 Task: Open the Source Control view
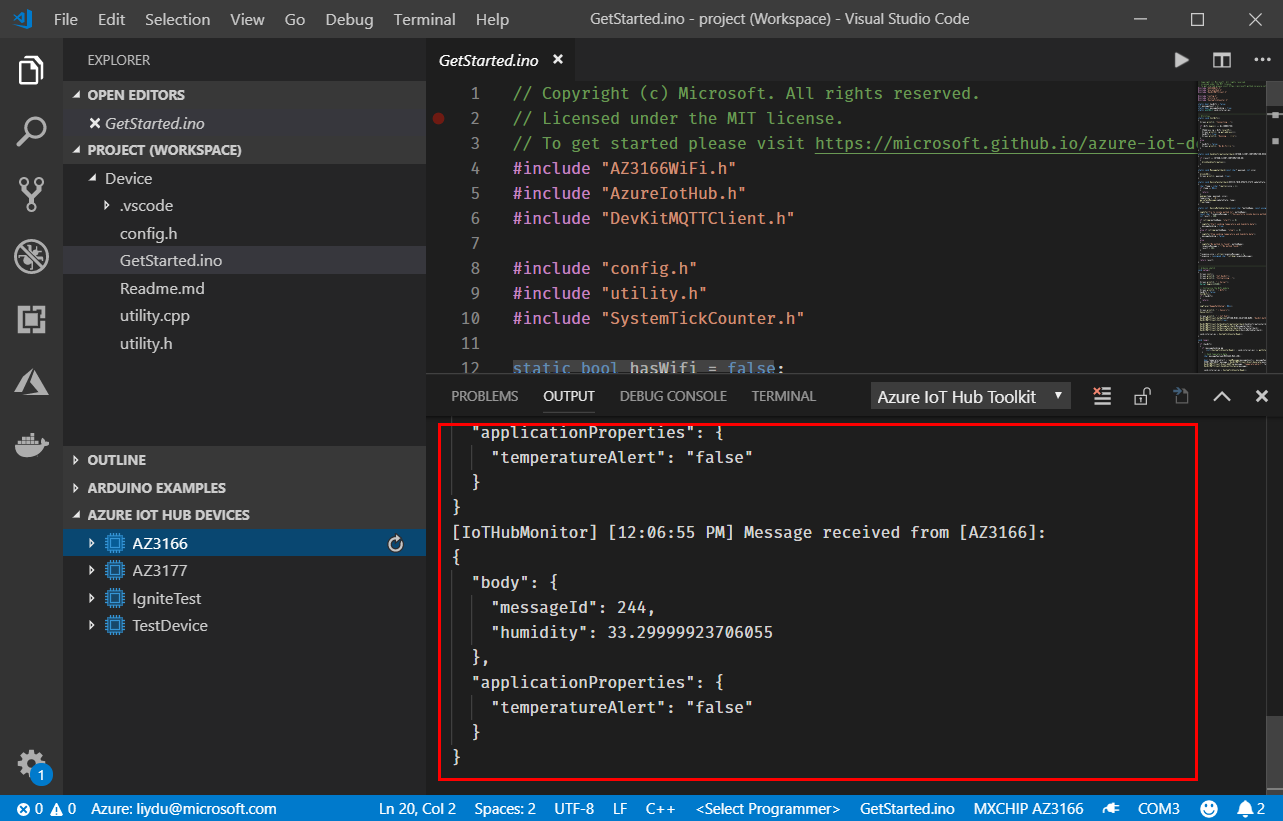coord(31,194)
